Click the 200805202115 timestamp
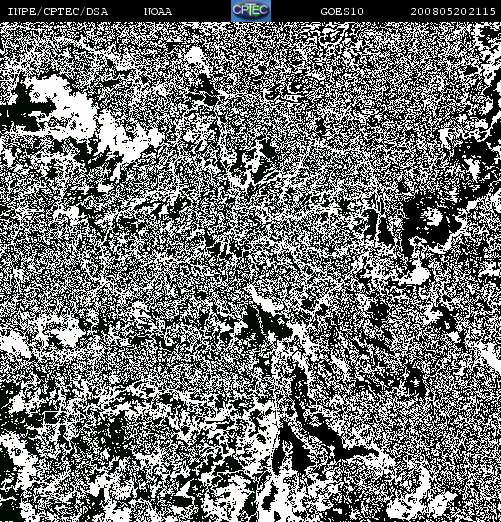 pyautogui.click(x=453, y=12)
